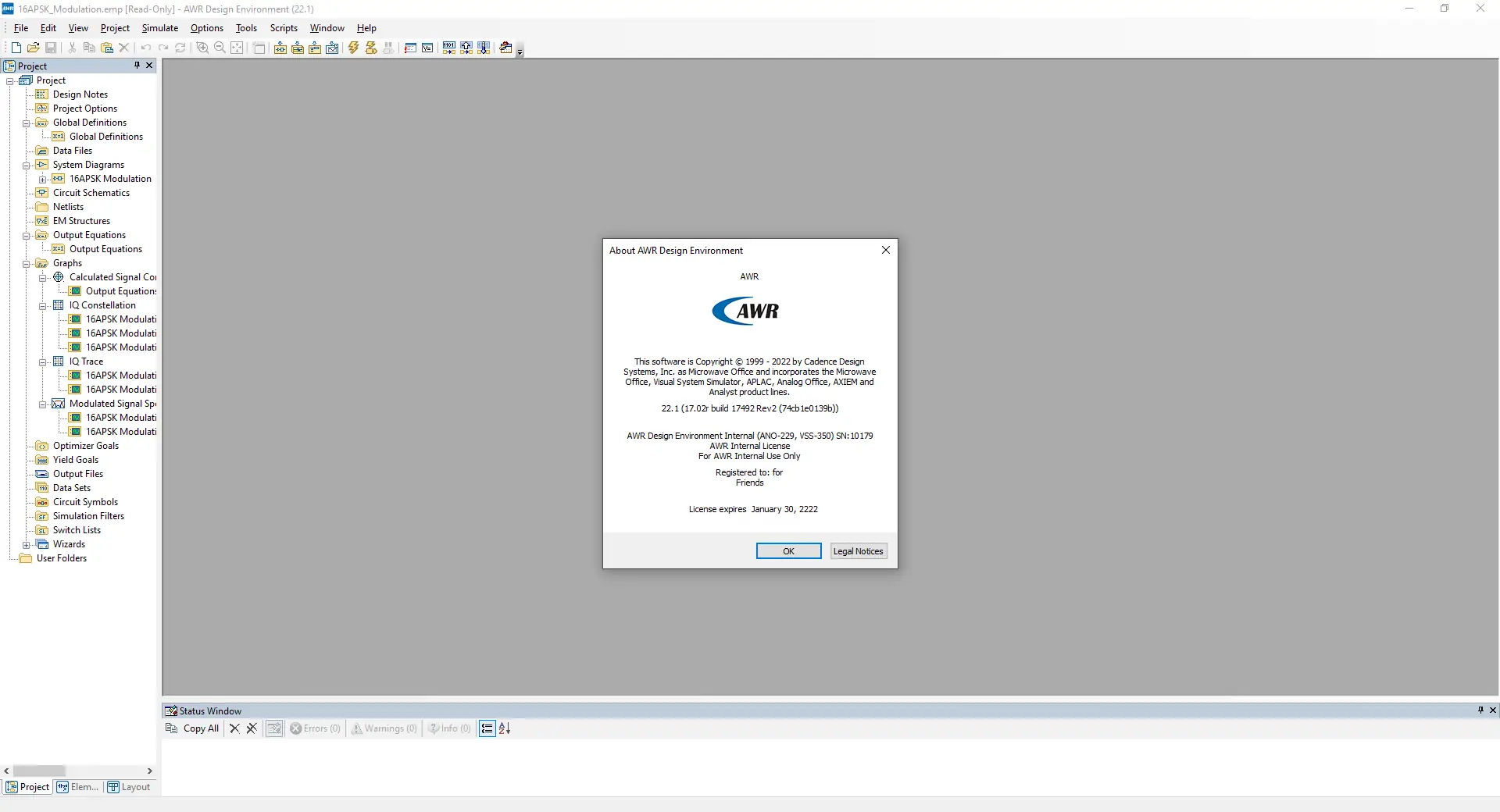Click the View All fit icon
Image resolution: width=1500 pixels, height=812 pixels.
coord(237,48)
